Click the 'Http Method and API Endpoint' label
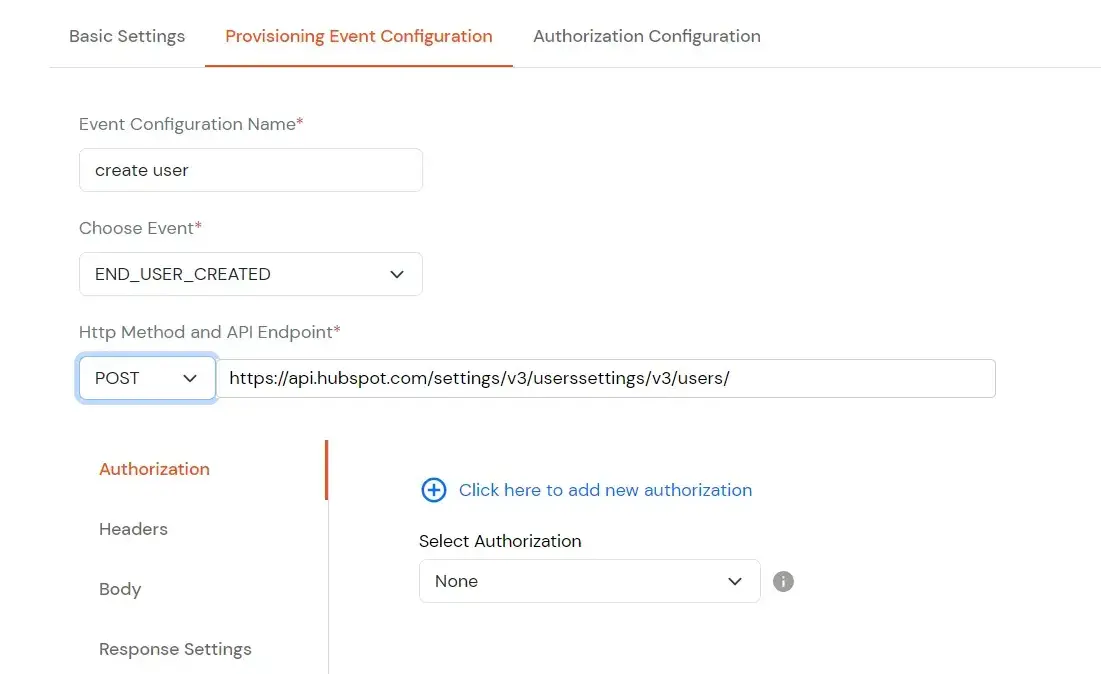The height and width of the screenshot is (674, 1101). (x=209, y=332)
